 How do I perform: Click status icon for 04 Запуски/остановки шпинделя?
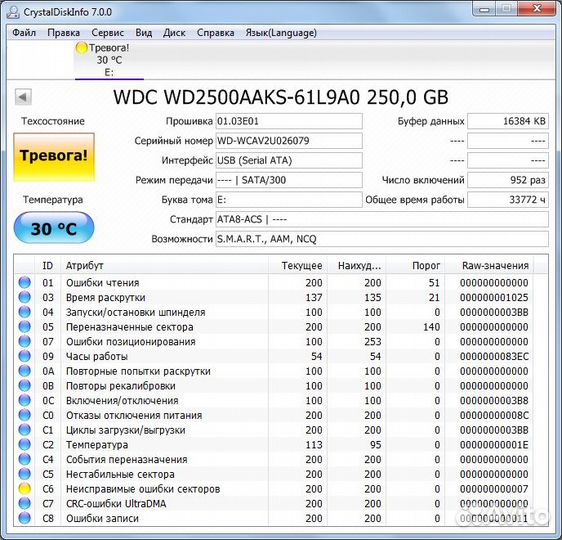(x=25, y=312)
